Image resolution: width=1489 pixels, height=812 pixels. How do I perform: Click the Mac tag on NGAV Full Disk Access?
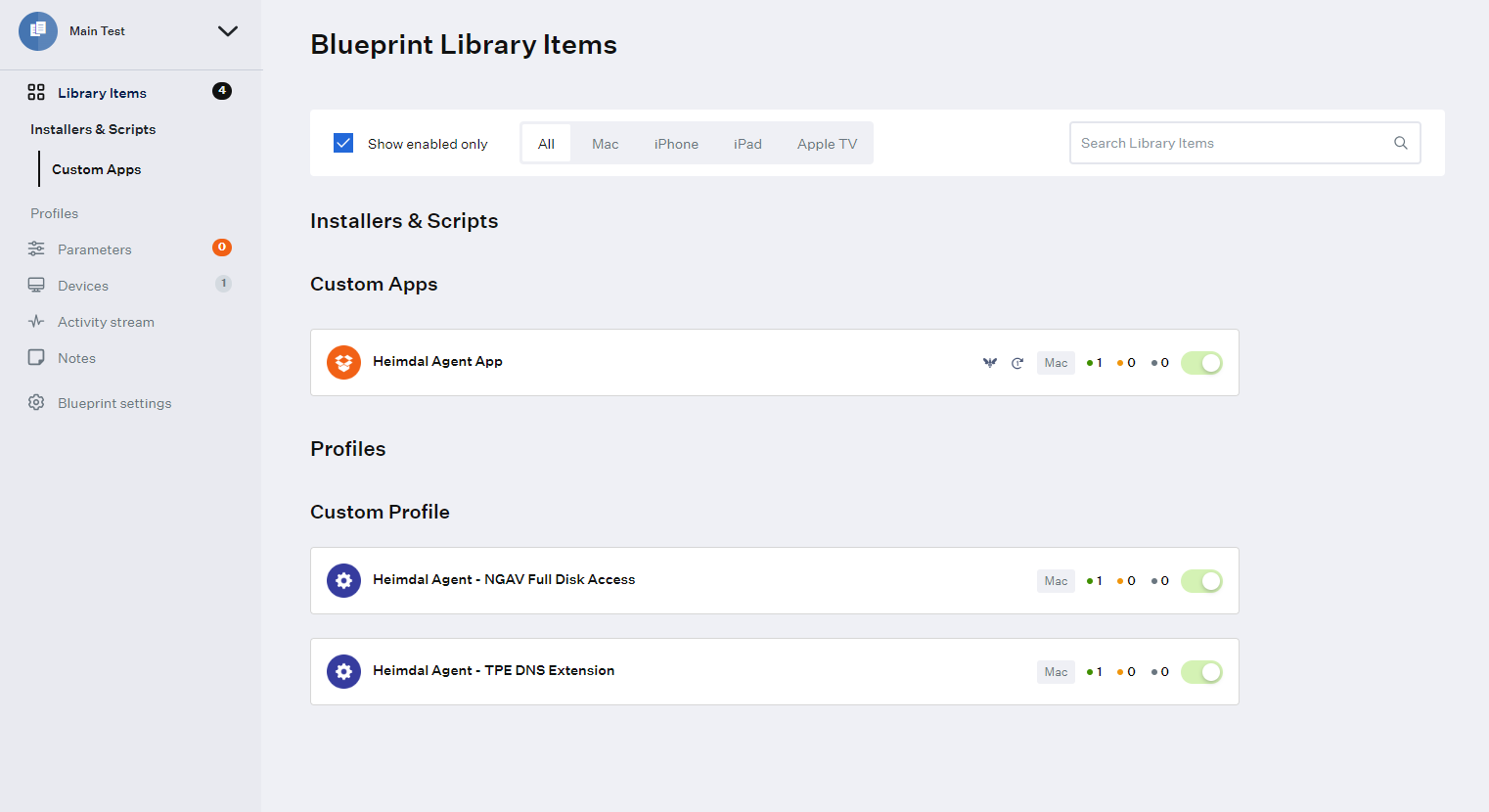(1056, 581)
